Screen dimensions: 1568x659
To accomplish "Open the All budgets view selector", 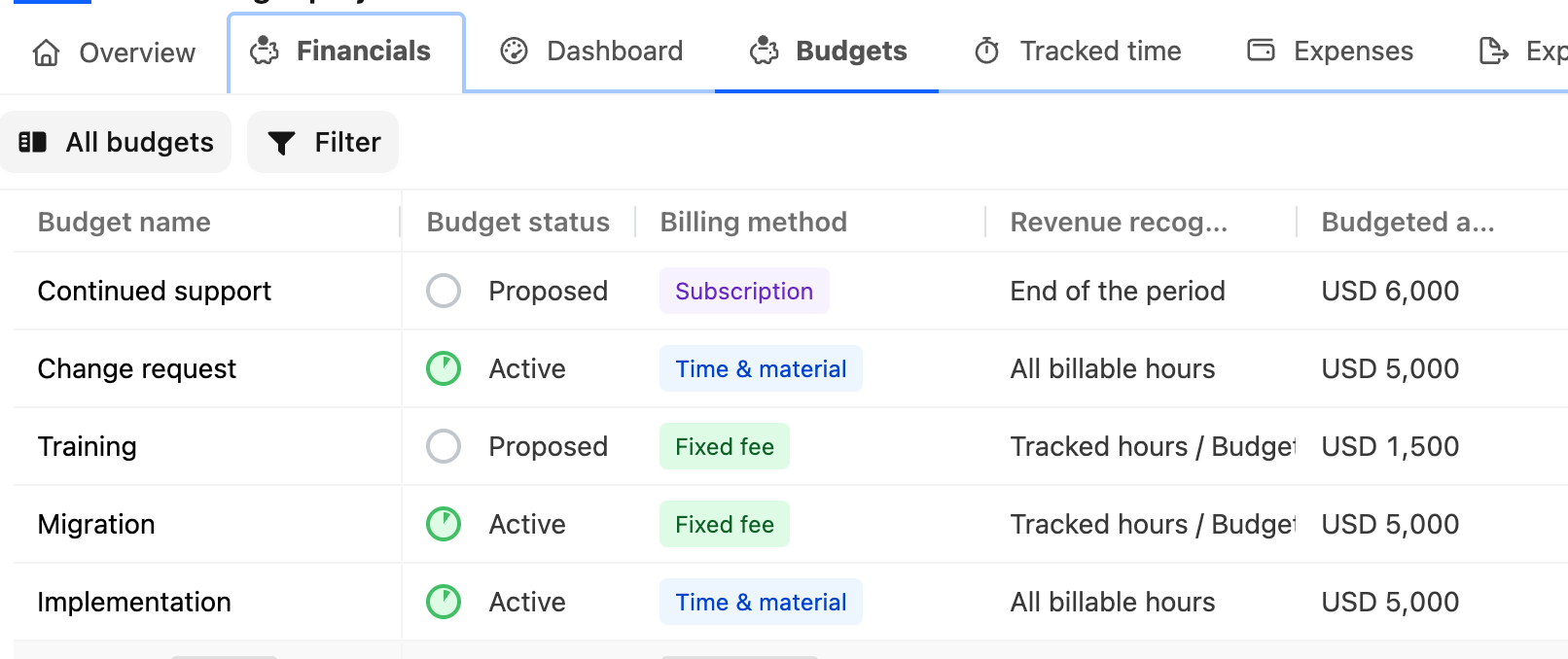I will (116, 142).
